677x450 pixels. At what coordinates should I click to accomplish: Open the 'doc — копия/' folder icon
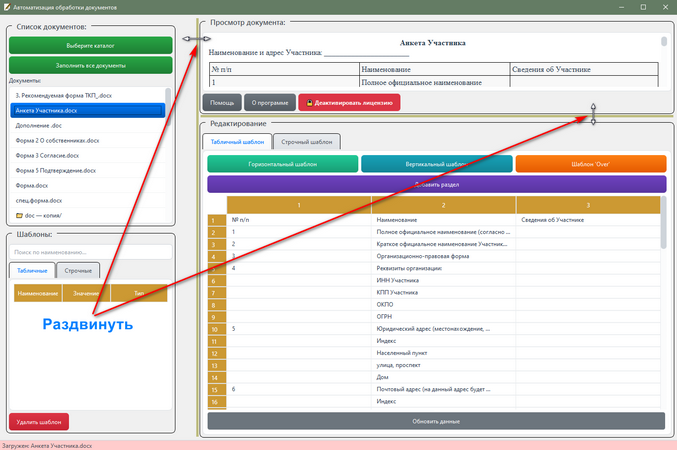[19, 215]
